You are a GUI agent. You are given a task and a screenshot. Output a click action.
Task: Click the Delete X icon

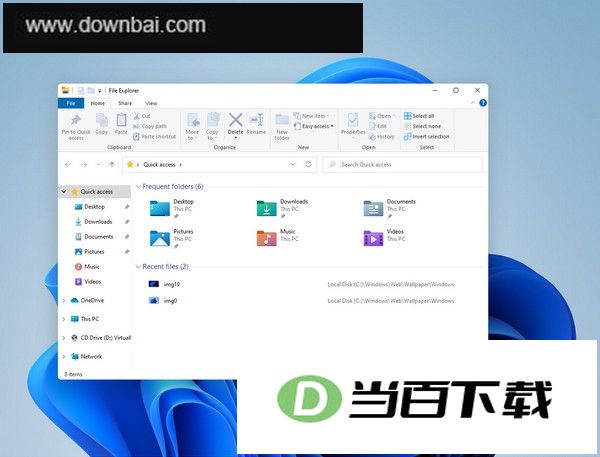(x=235, y=120)
